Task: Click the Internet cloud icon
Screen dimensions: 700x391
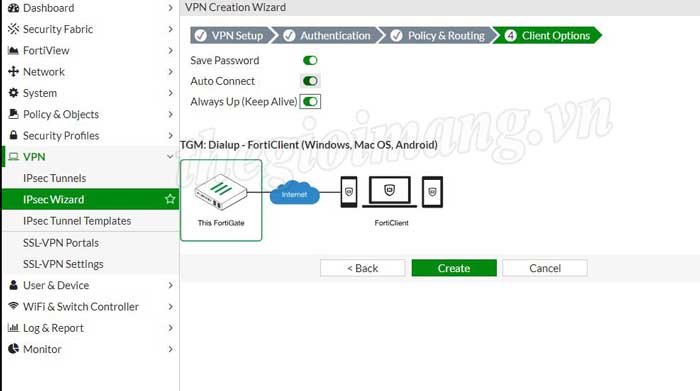Action: [x=294, y=192]
